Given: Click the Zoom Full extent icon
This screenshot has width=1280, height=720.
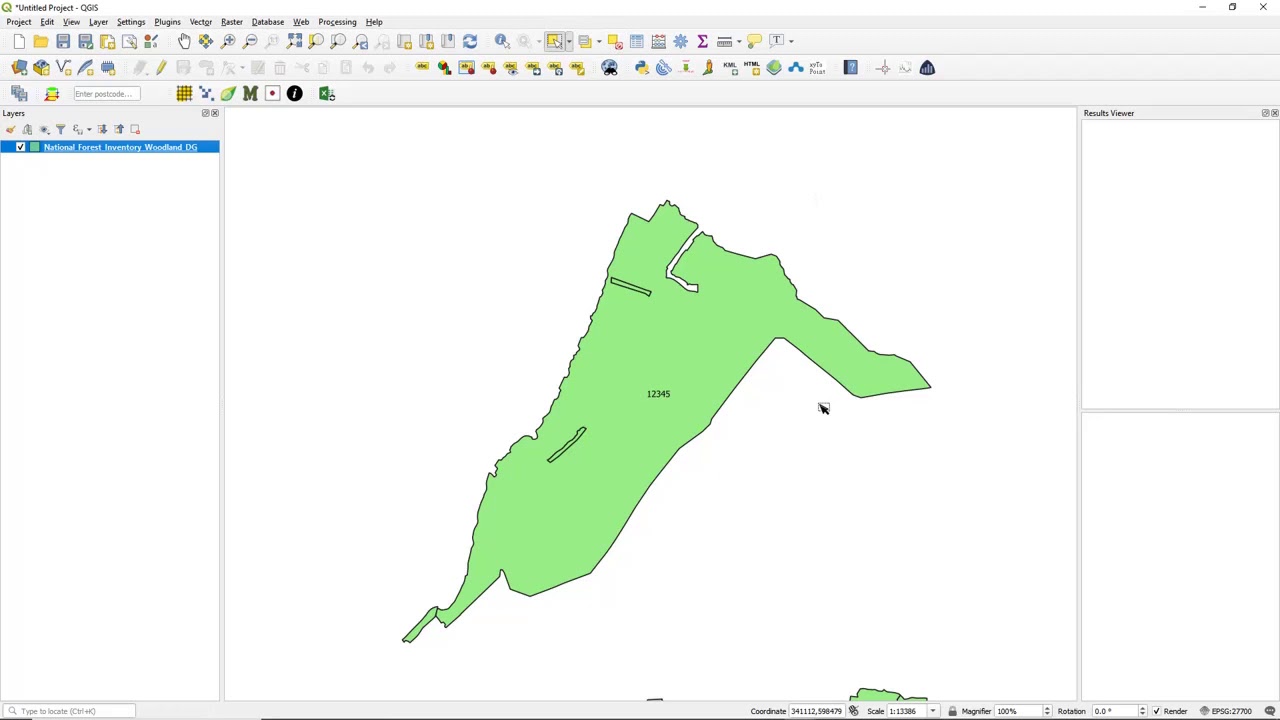Looking at the screenshot, I should tap(294, 41).
